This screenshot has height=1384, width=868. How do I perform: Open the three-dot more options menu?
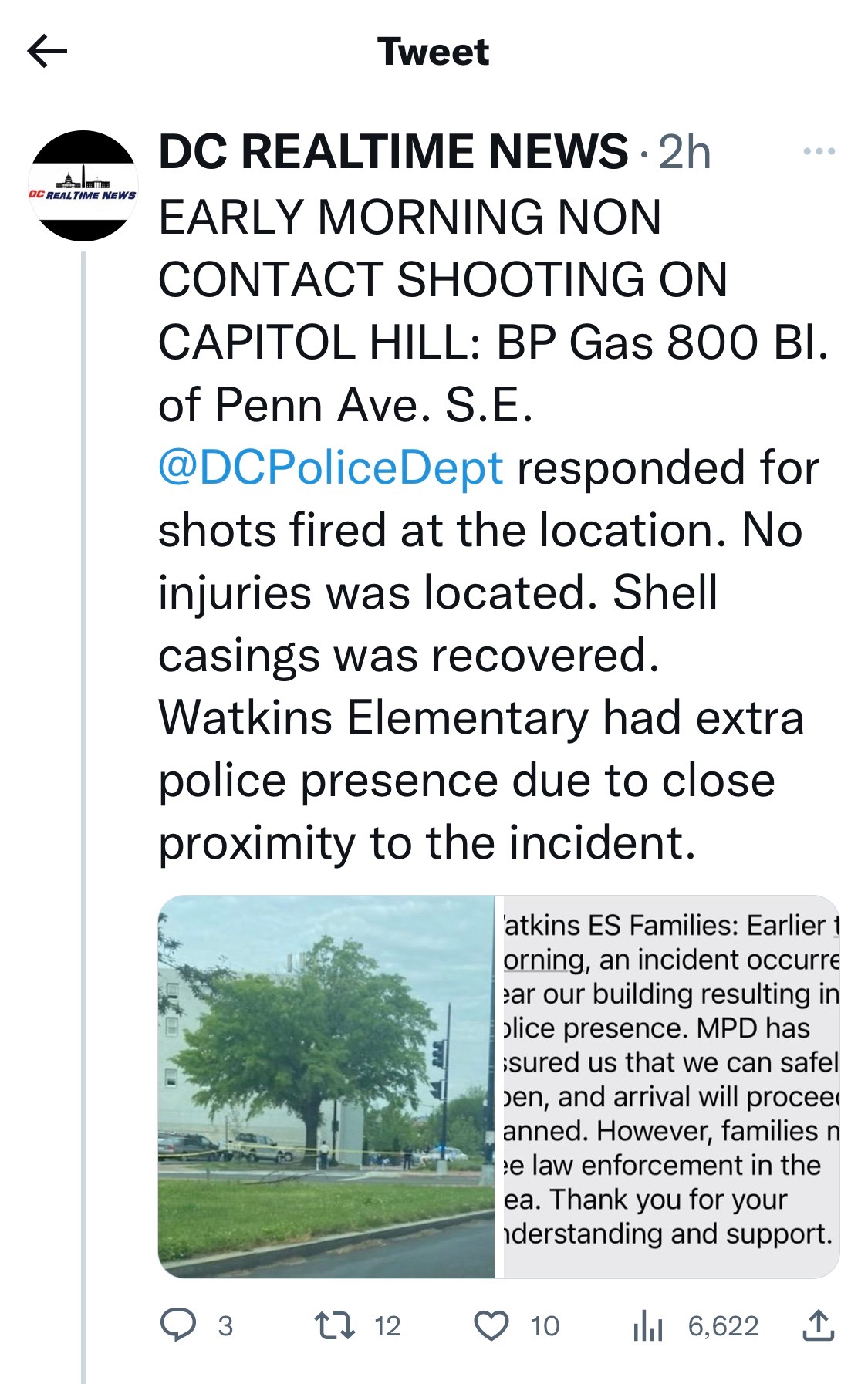(819, 151)
